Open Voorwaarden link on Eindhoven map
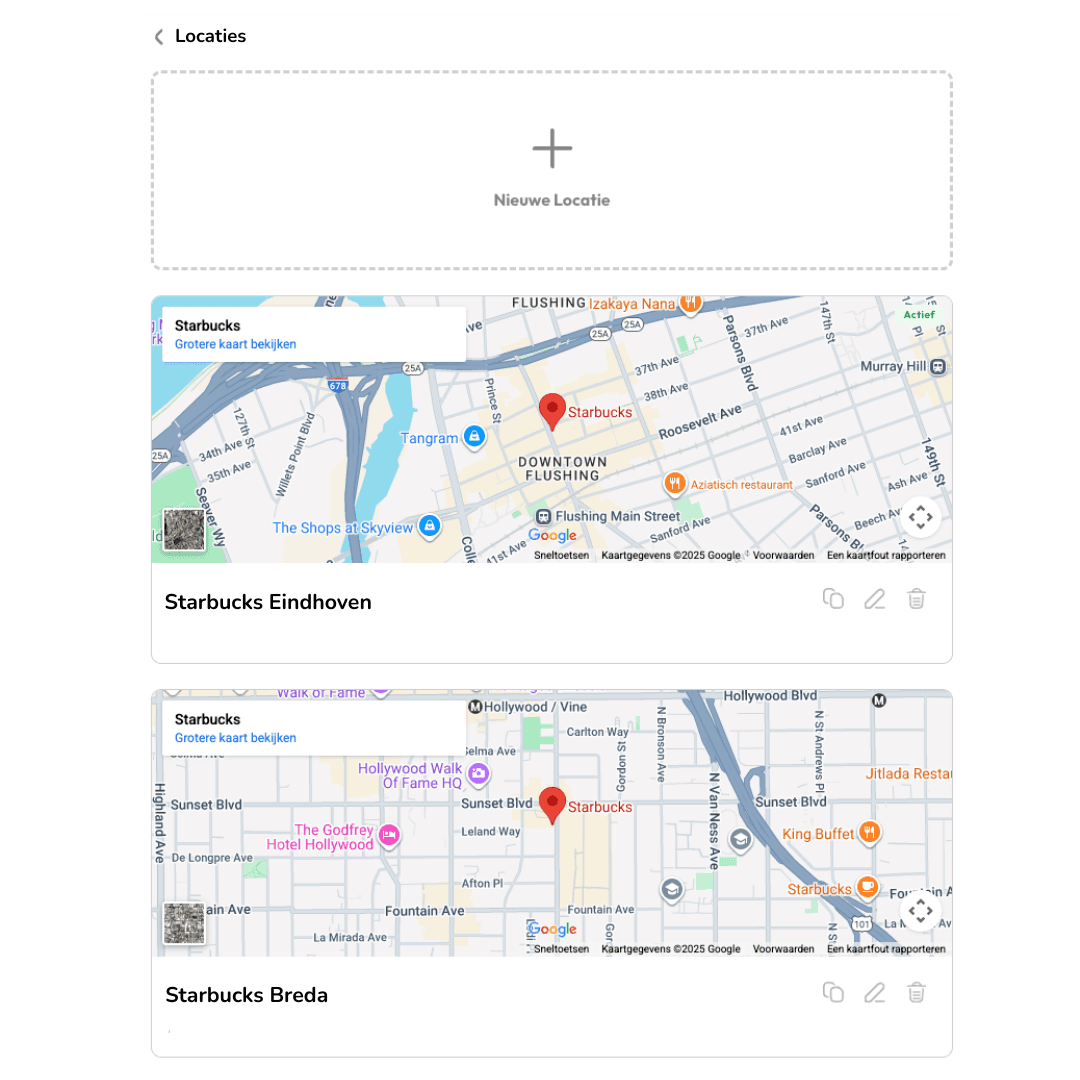This screenshot has height=1080, width=1080. [x=783, y=555]
